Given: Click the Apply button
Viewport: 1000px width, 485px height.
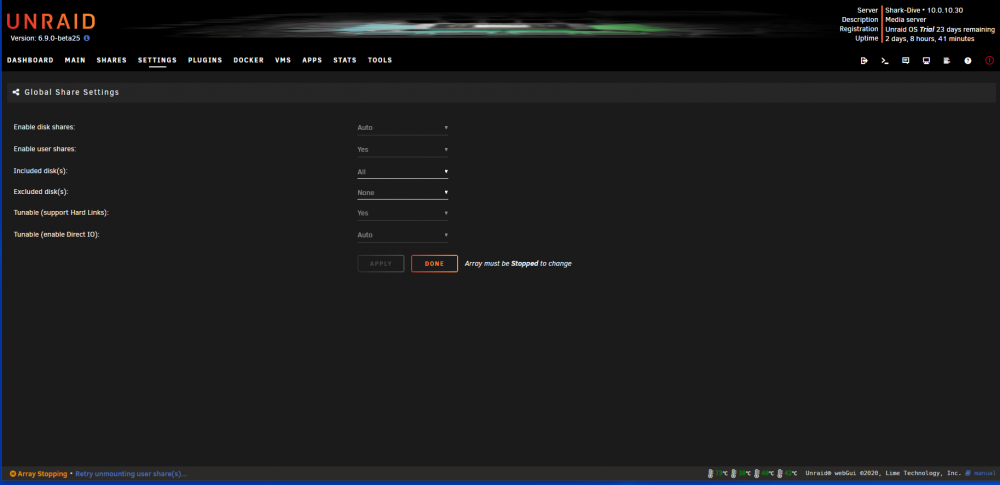Looking at the screenshot, I should [x=381, y=264].
